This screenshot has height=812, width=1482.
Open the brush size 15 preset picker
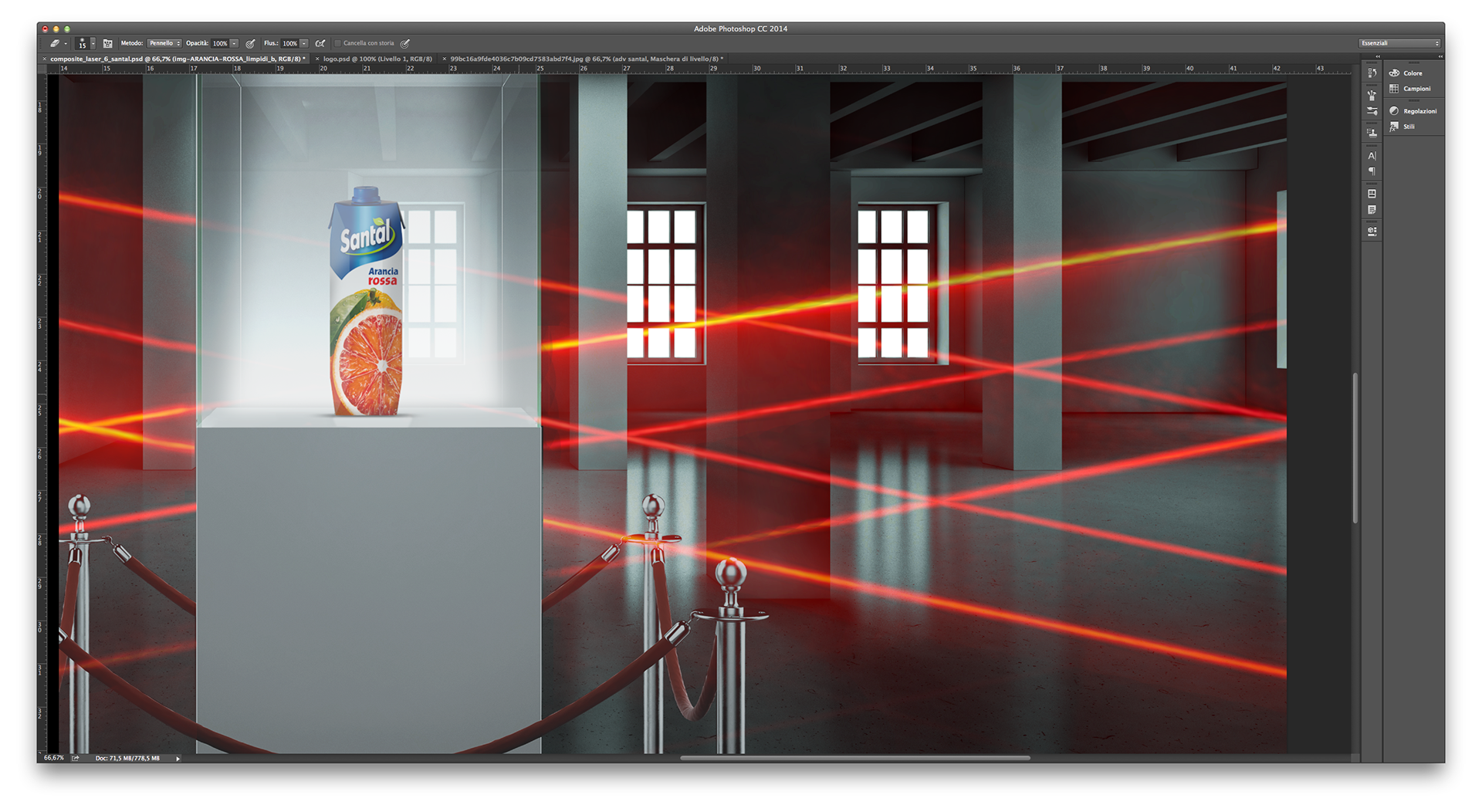click(85, 44)
